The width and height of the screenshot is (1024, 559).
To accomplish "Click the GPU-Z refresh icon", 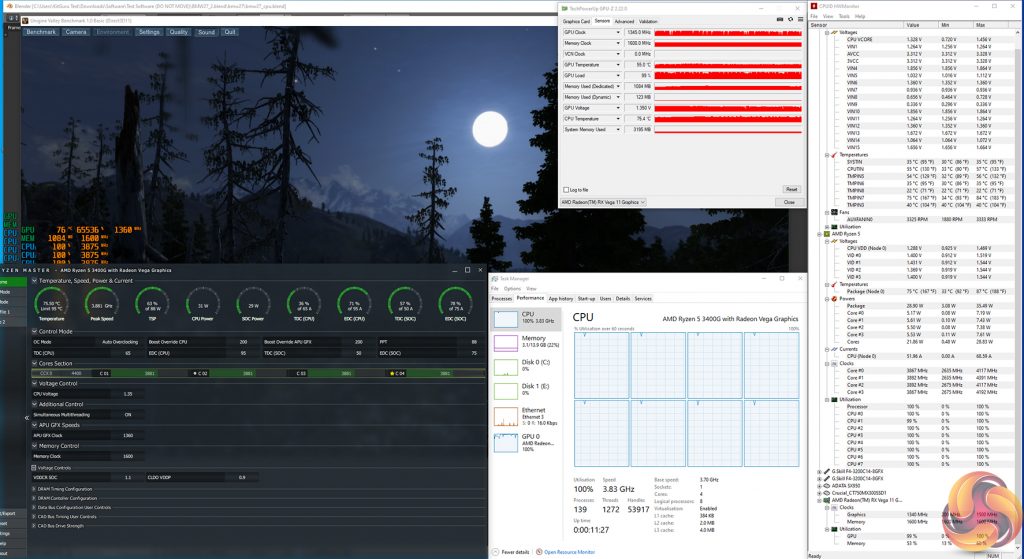I will [x=788, y=20].
